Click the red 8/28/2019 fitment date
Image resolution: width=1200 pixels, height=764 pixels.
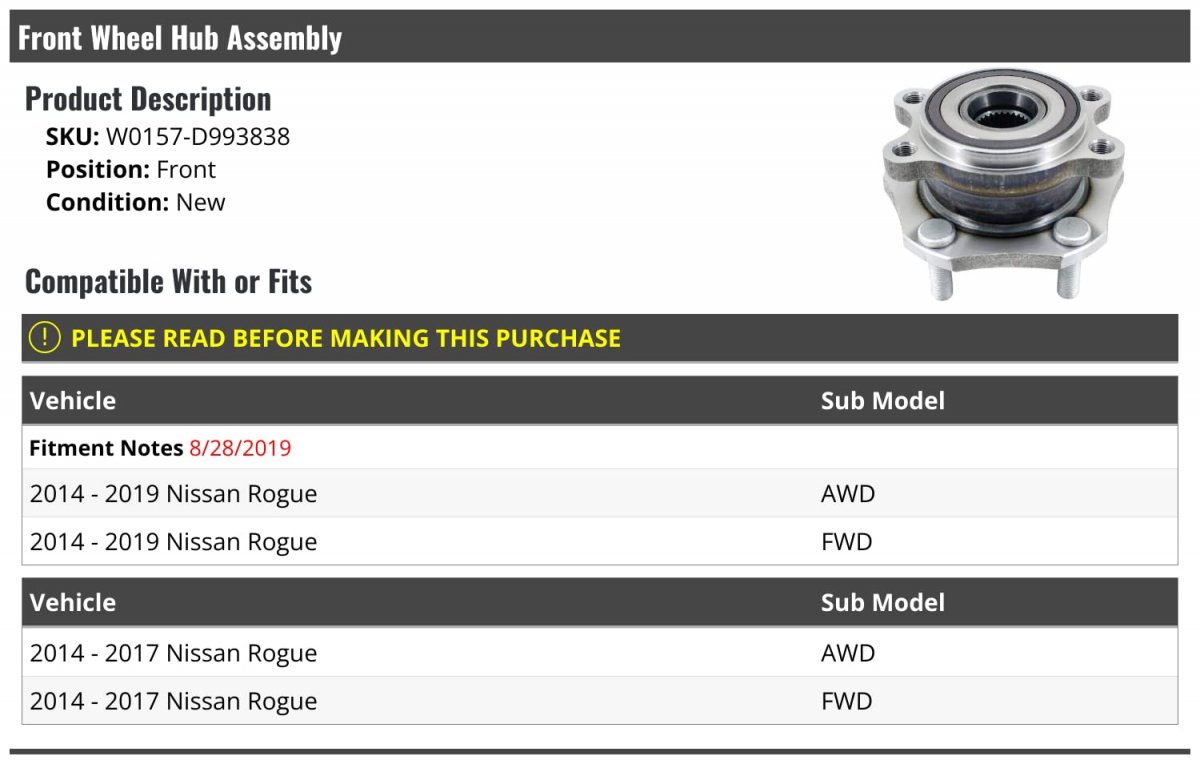click(240, 448)
